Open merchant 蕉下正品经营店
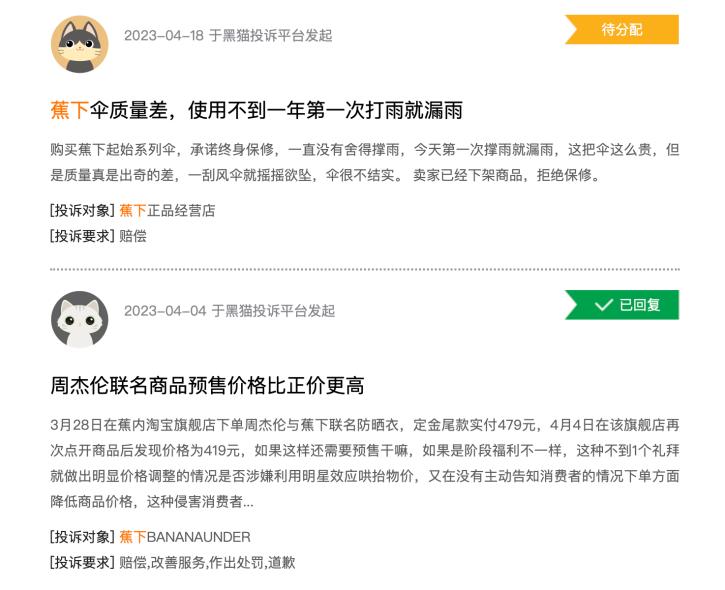Screen dimensions: 725x590 167,210
